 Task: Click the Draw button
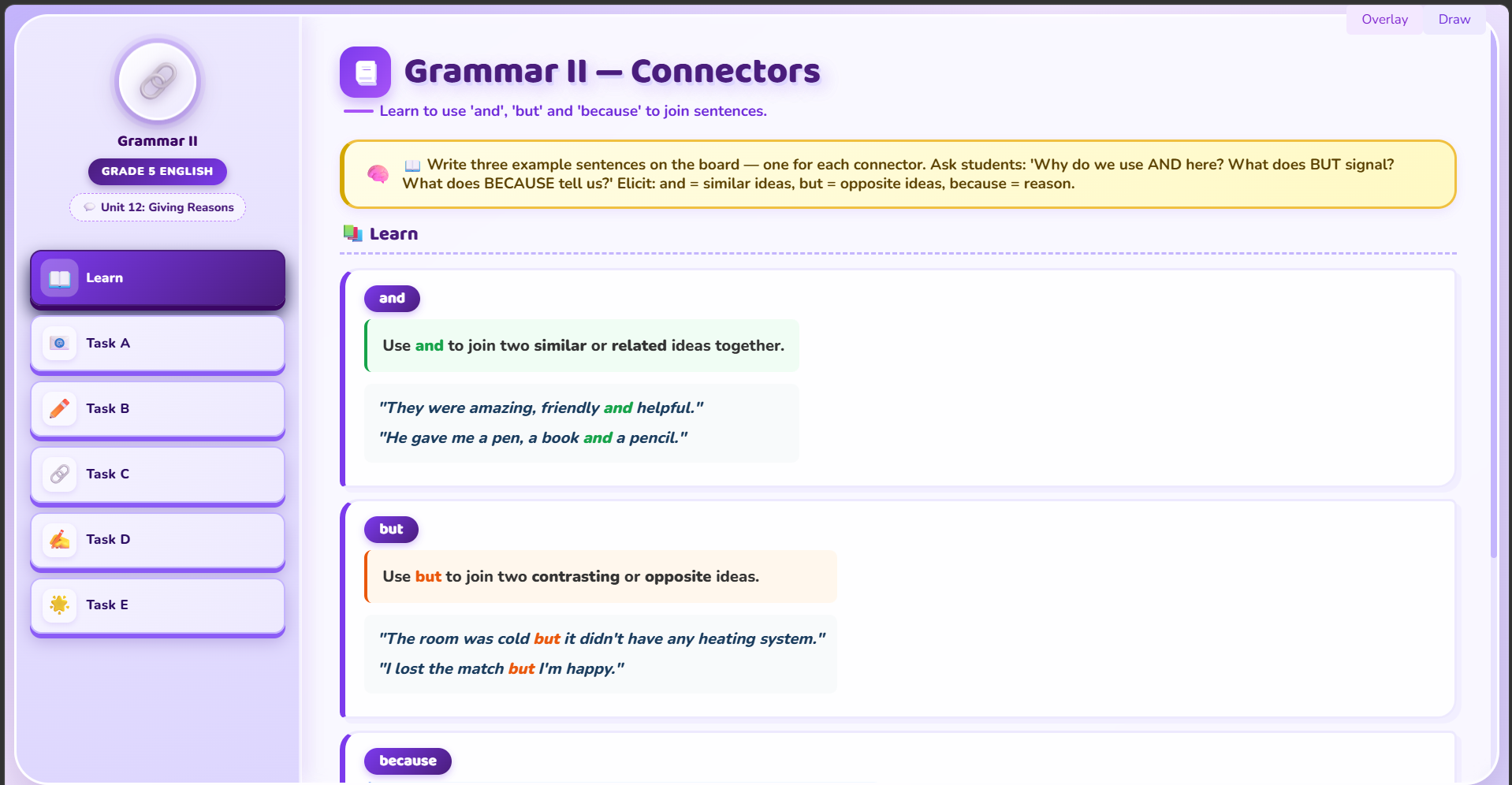(1454, 20)
